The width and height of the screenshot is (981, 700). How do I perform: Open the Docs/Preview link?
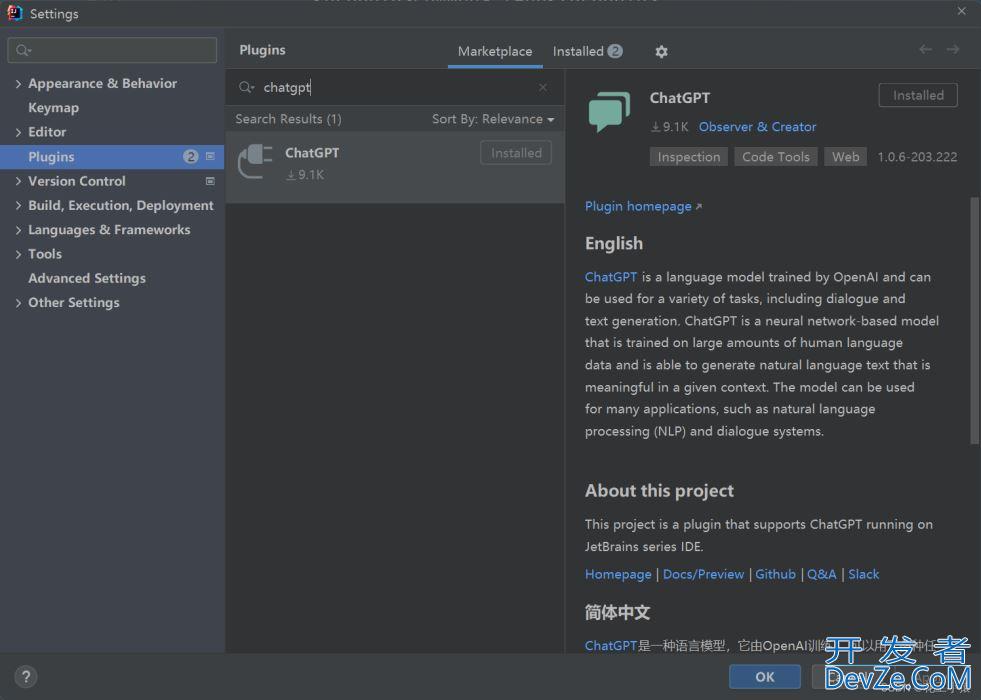(703, 574)
